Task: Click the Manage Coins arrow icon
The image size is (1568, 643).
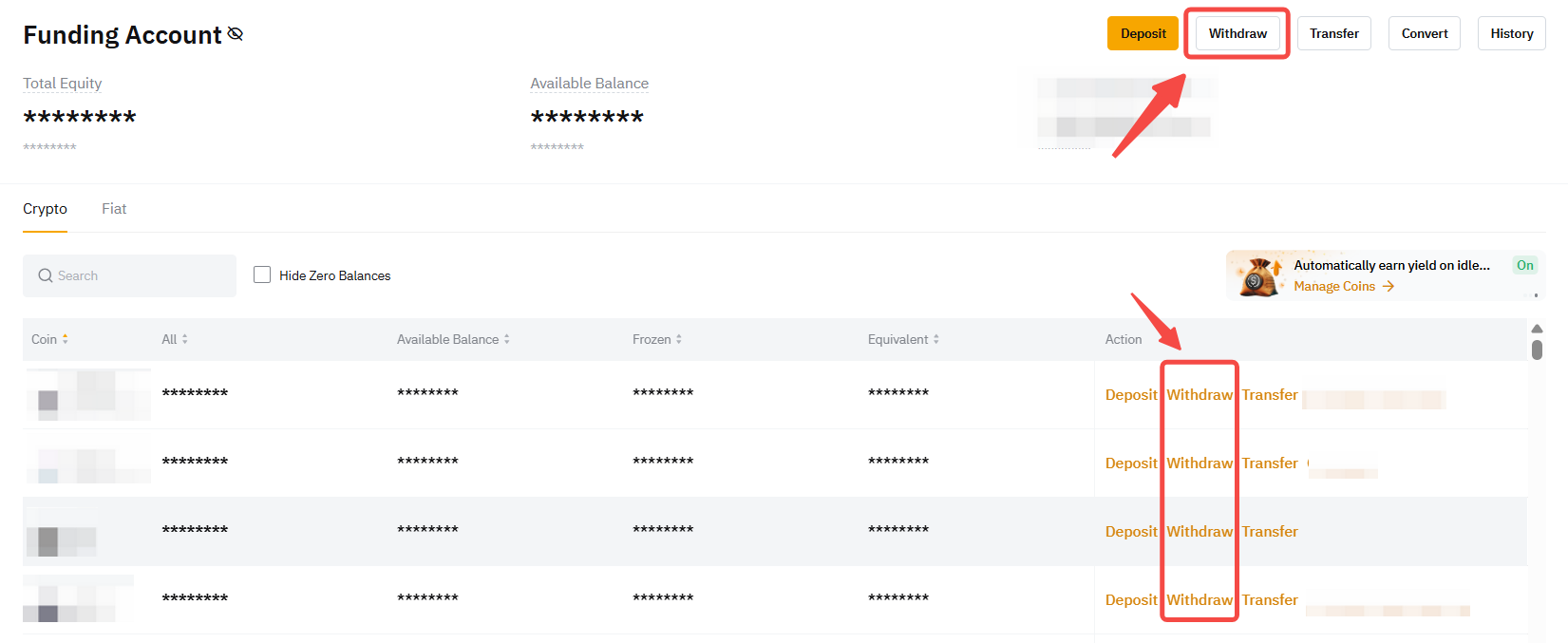Action: [1389, 286]
